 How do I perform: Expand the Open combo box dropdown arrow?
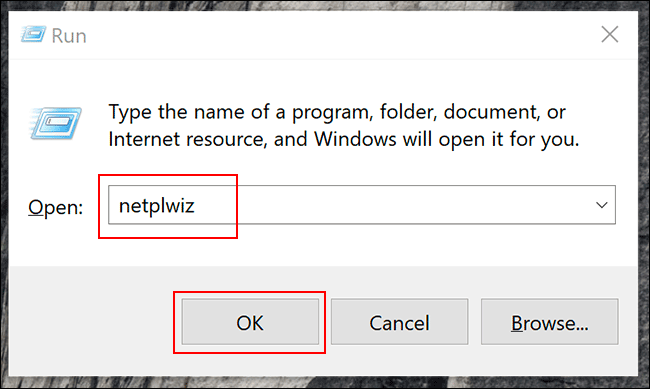click(x=602, y=205)
